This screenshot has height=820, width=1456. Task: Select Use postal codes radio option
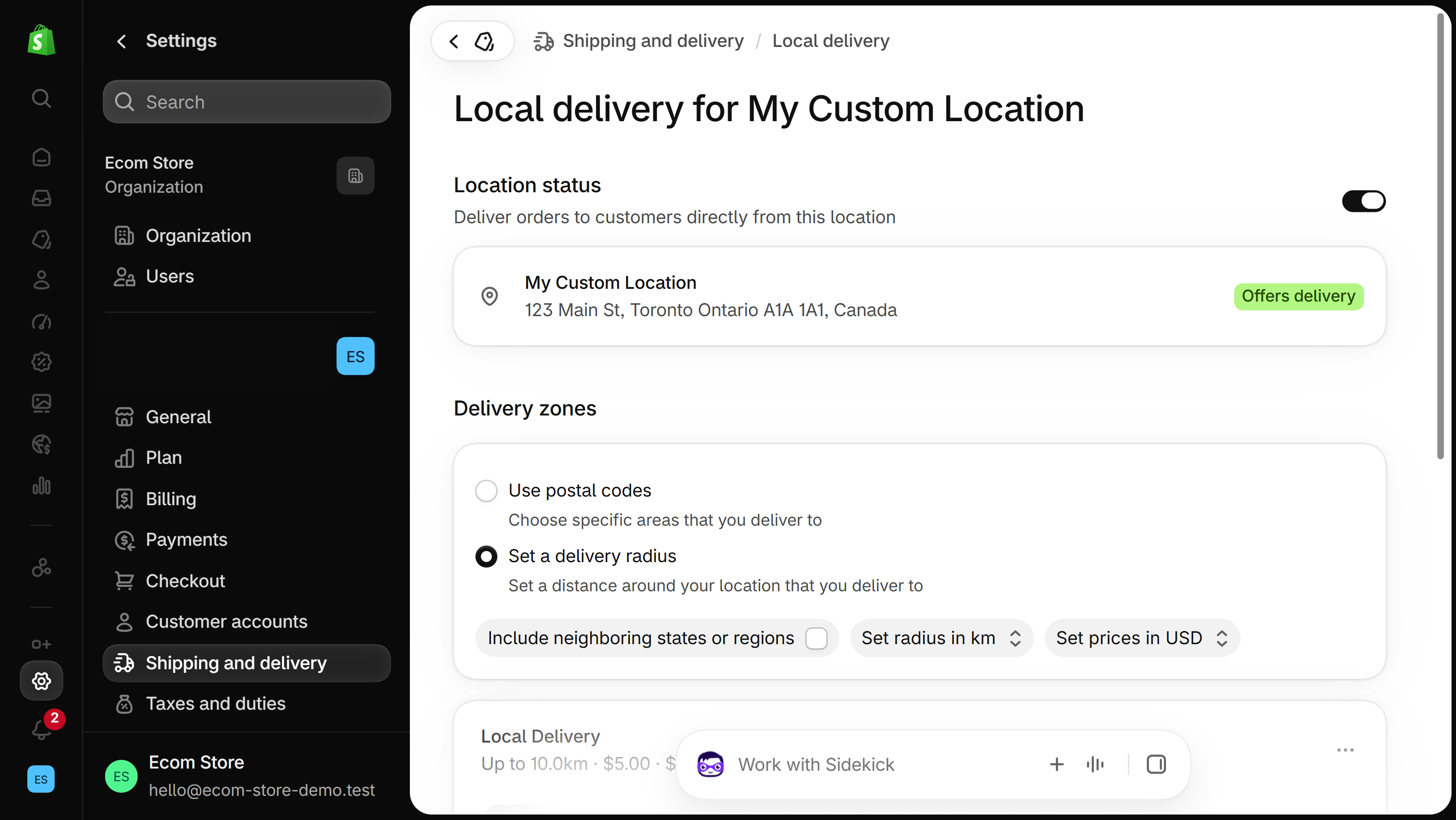click(486, 491)
